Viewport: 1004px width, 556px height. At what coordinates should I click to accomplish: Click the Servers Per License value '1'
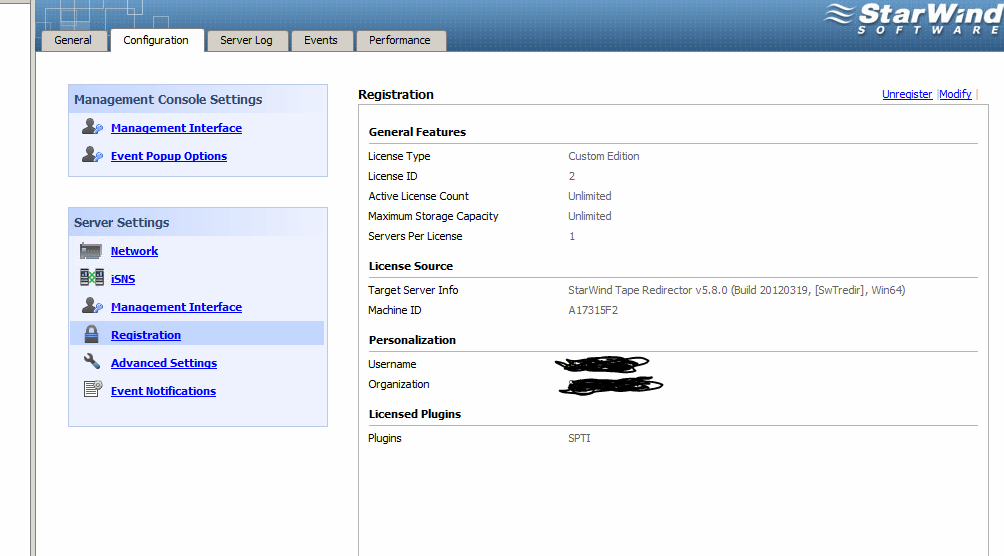572,236
